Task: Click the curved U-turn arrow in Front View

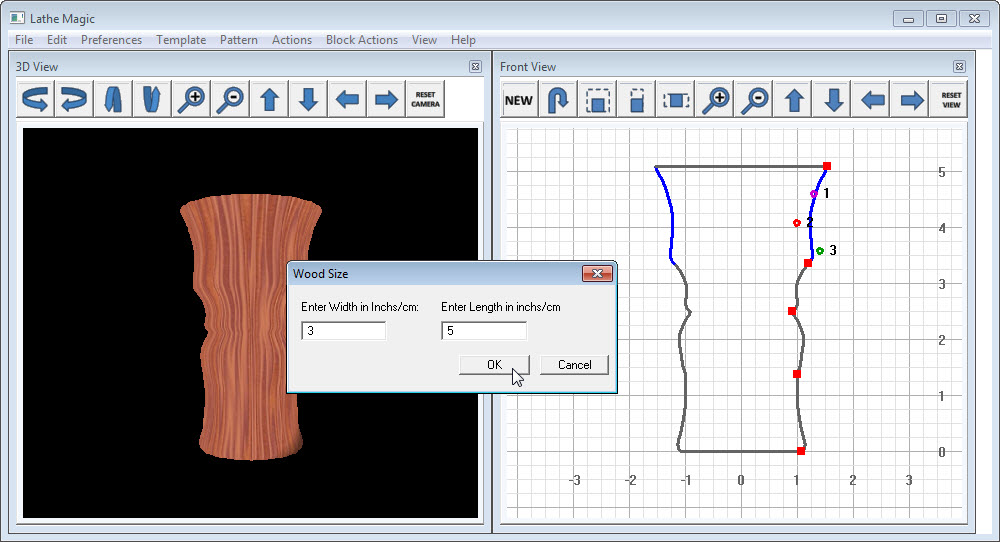Action: [559, 100]
